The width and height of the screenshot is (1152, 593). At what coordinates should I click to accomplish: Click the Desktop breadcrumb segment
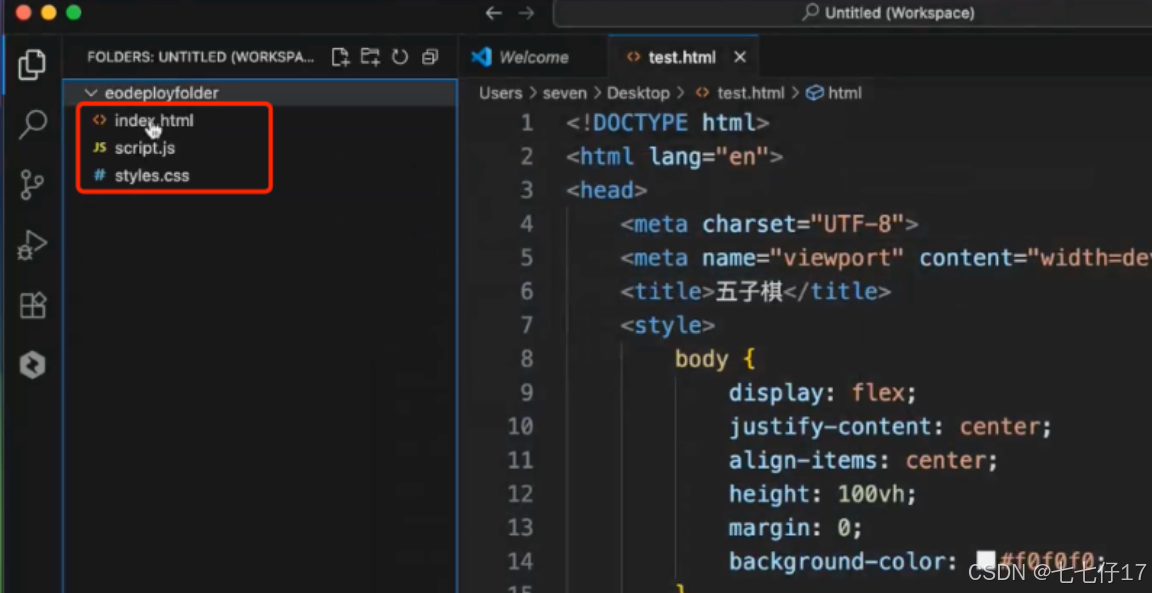pos(638,93)
